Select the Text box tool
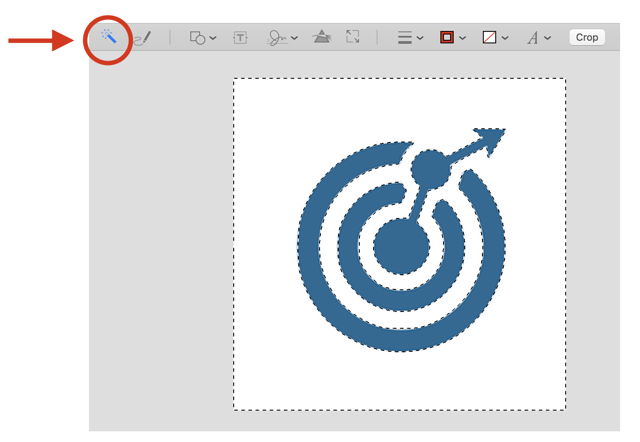640x442 pixels. click(x=240, y=38)
